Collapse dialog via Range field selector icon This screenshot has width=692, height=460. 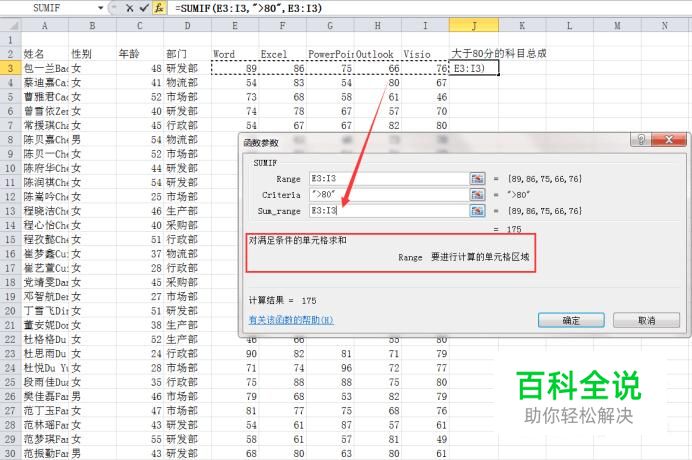coord(477,178)
